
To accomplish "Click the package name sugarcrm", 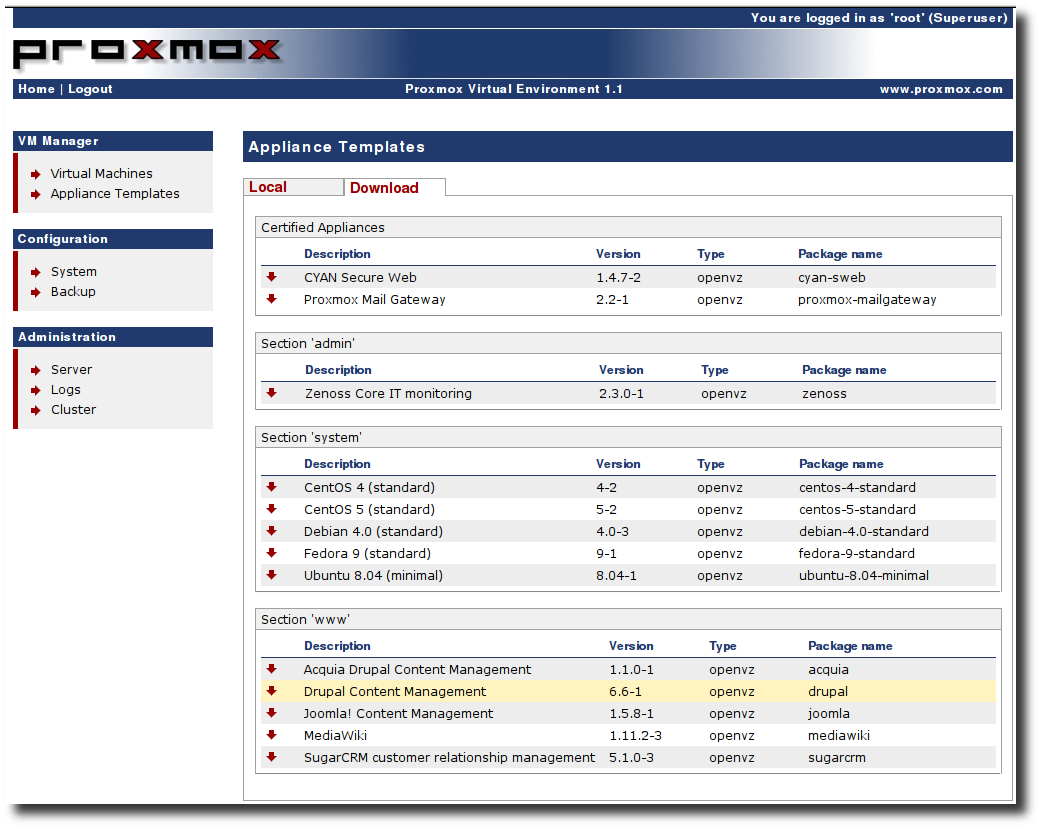I will tap(837, 757).
